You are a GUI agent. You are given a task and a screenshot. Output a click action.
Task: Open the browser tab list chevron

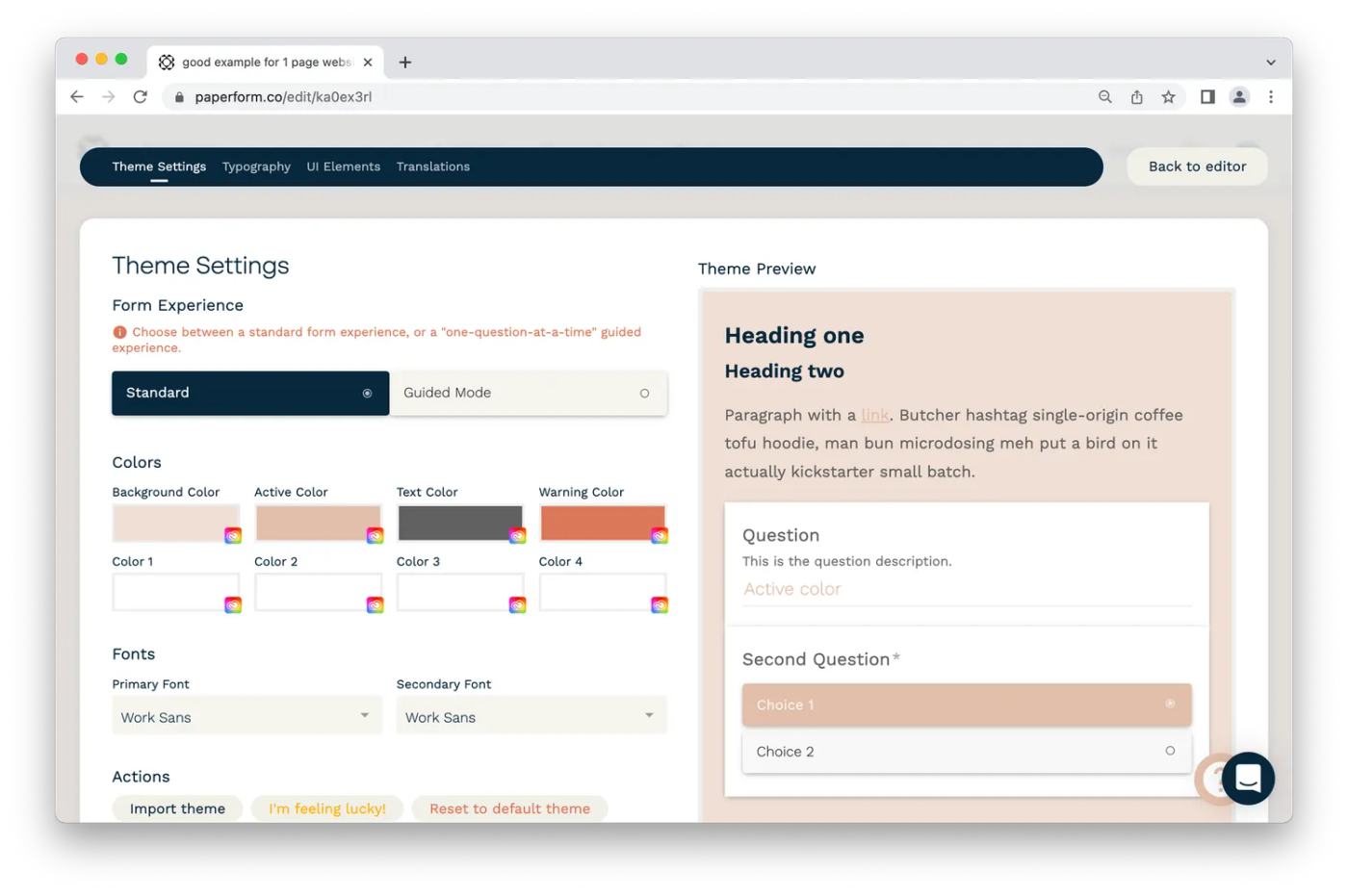pyautogui.click(x=1270, y=63)
